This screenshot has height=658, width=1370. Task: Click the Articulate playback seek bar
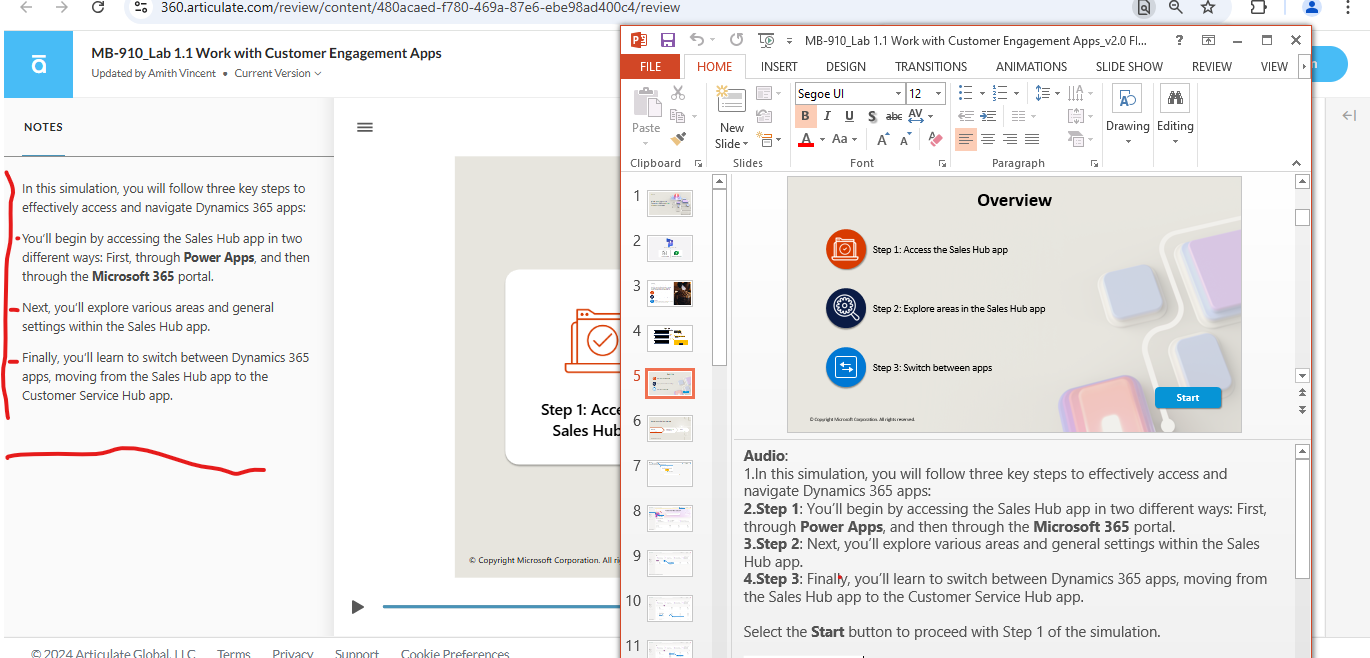tap(501, 607)
